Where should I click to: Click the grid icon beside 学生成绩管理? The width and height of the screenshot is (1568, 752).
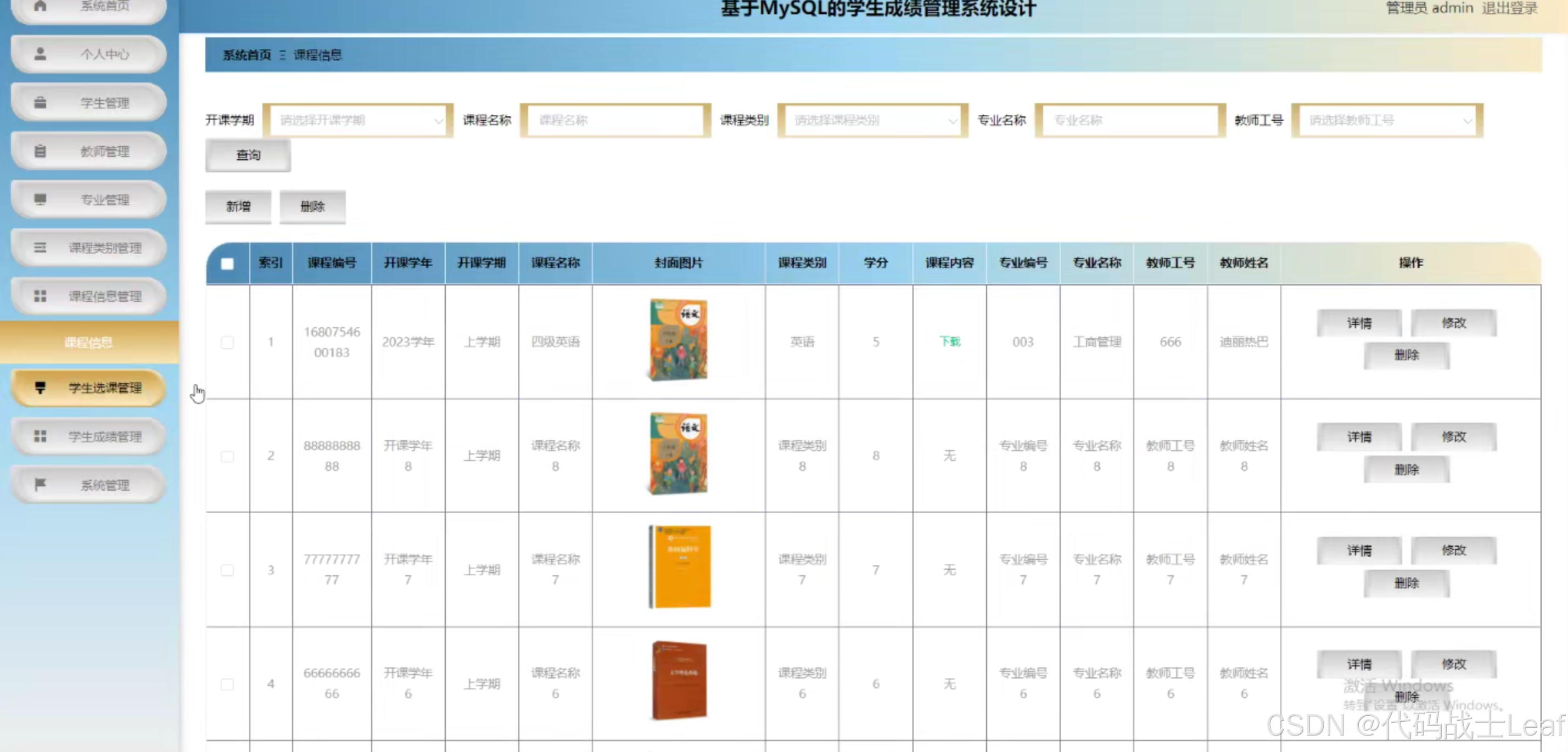point(40,436)
